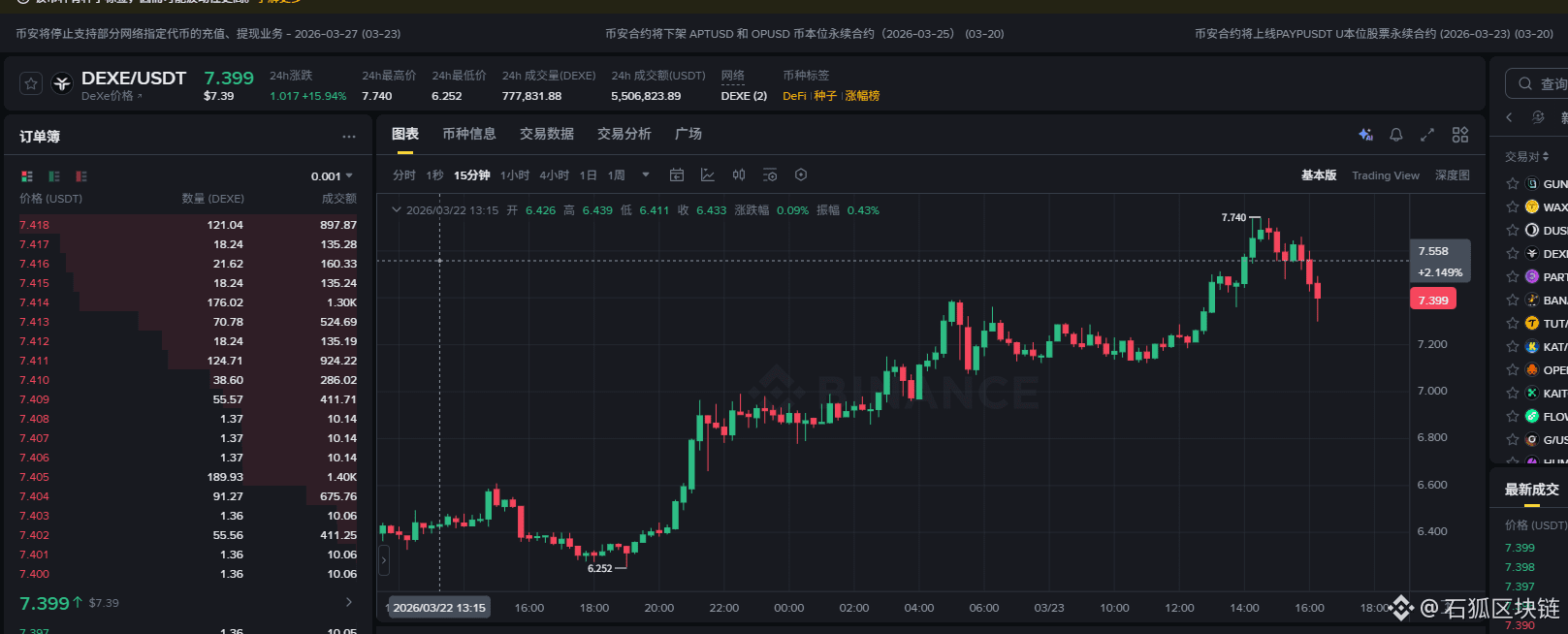
Task: Click the 7.558 crosshair price label
Action: pyautogui.click(x=1440, y=261)
